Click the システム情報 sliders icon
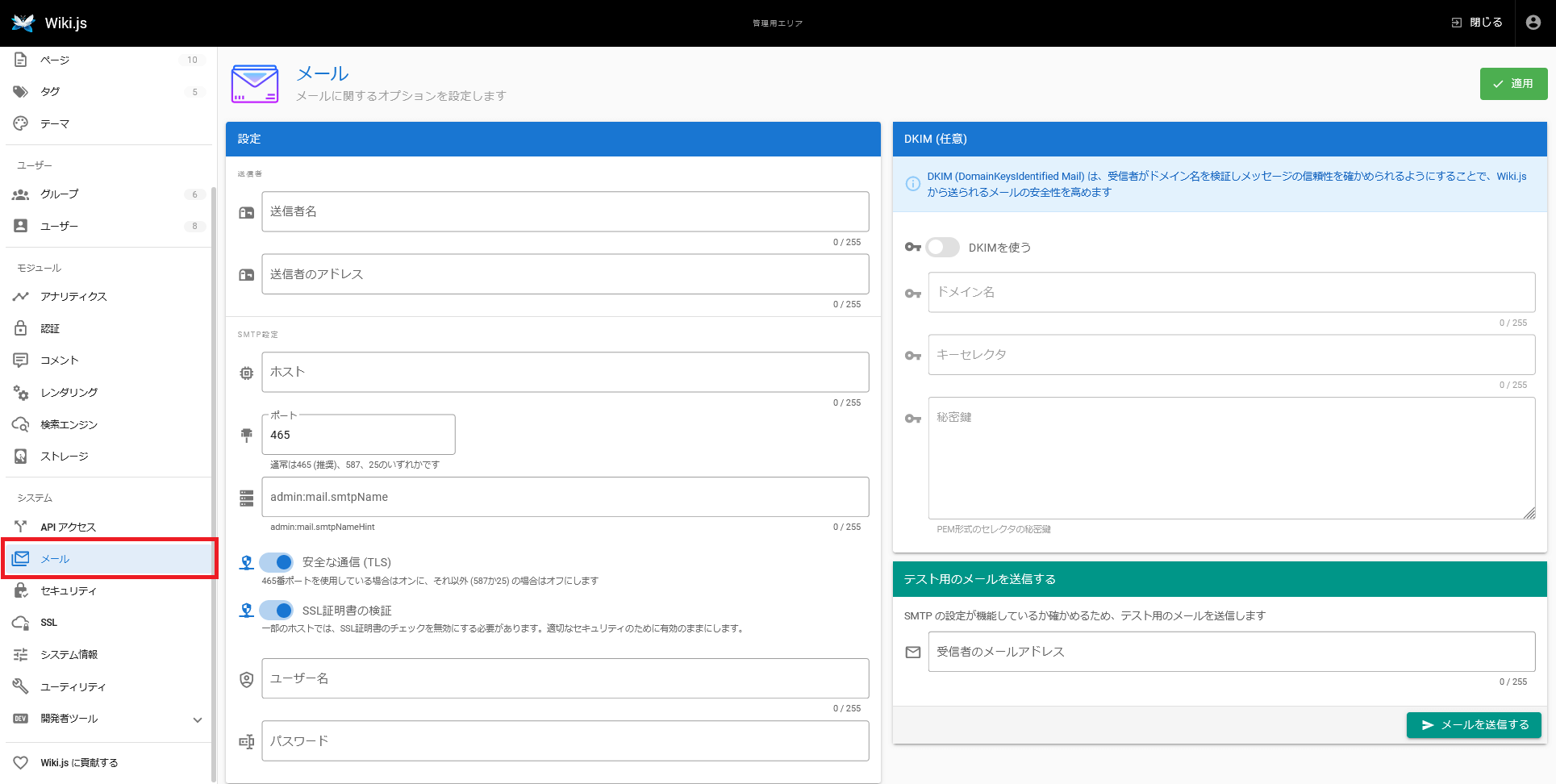 21,654
